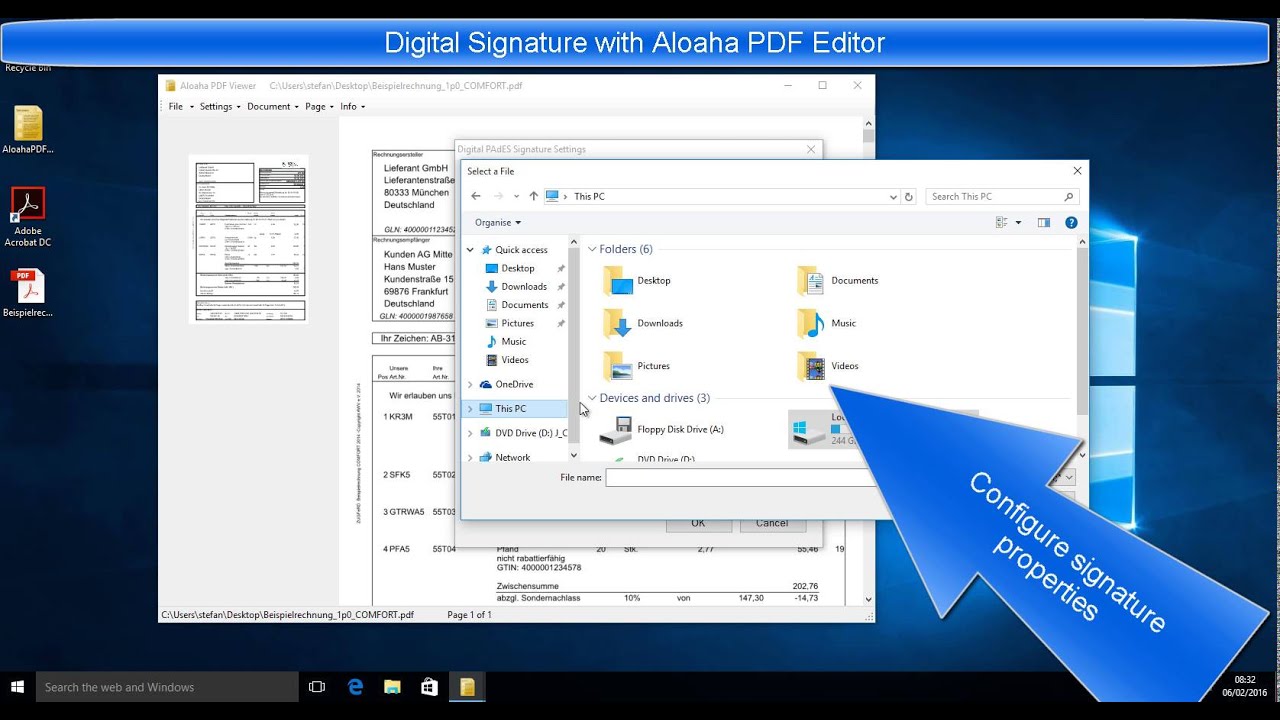
Task: Collapse the Quick access tree node
Action: point(471,250)
